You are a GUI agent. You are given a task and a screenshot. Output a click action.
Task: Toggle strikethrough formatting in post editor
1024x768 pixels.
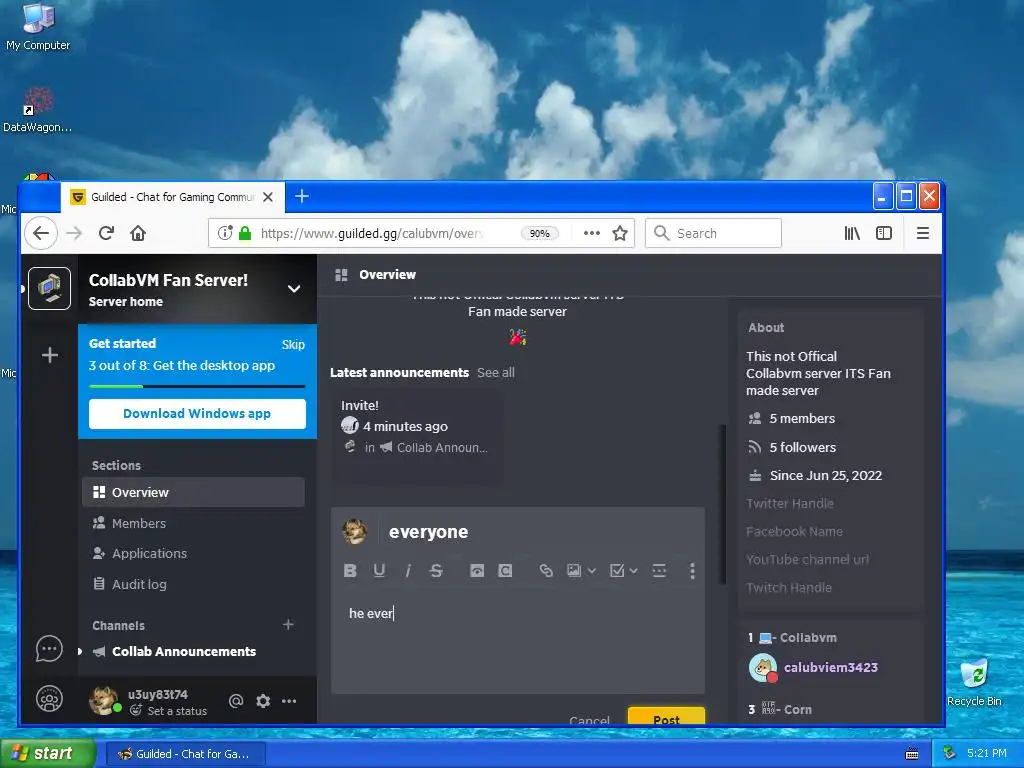[x=436, y=571]
